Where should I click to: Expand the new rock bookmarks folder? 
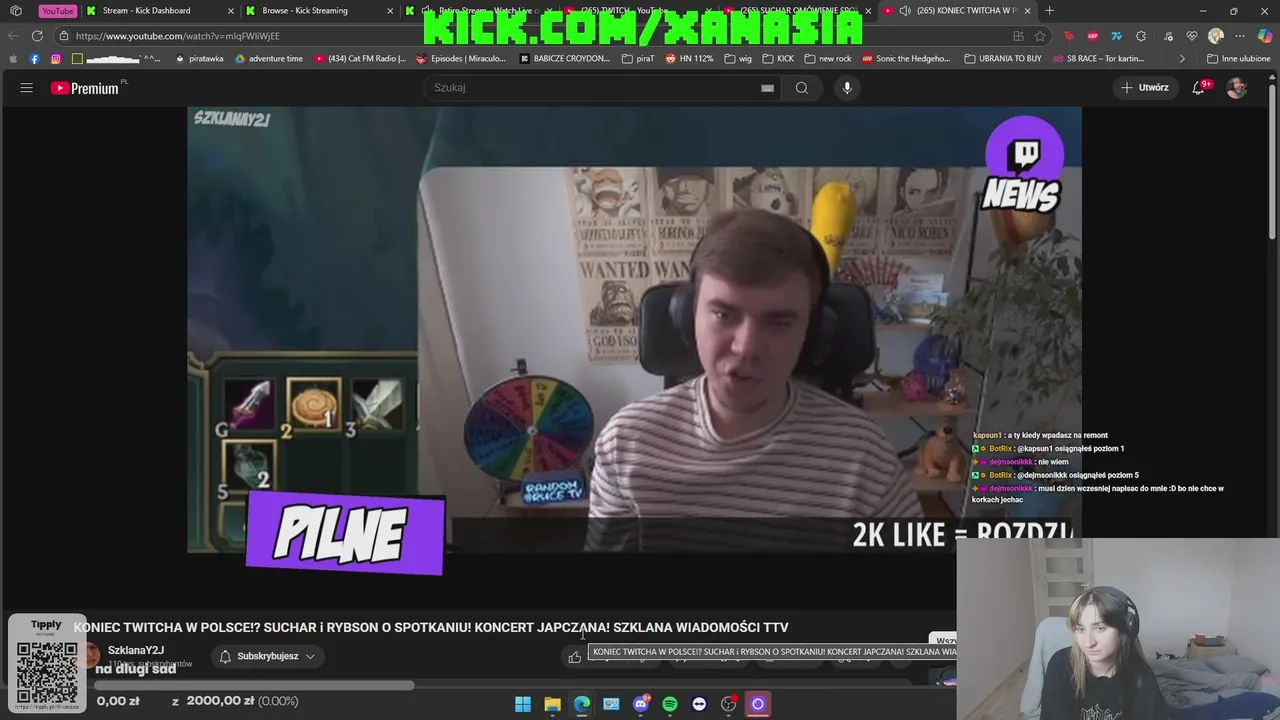point(828,59)
